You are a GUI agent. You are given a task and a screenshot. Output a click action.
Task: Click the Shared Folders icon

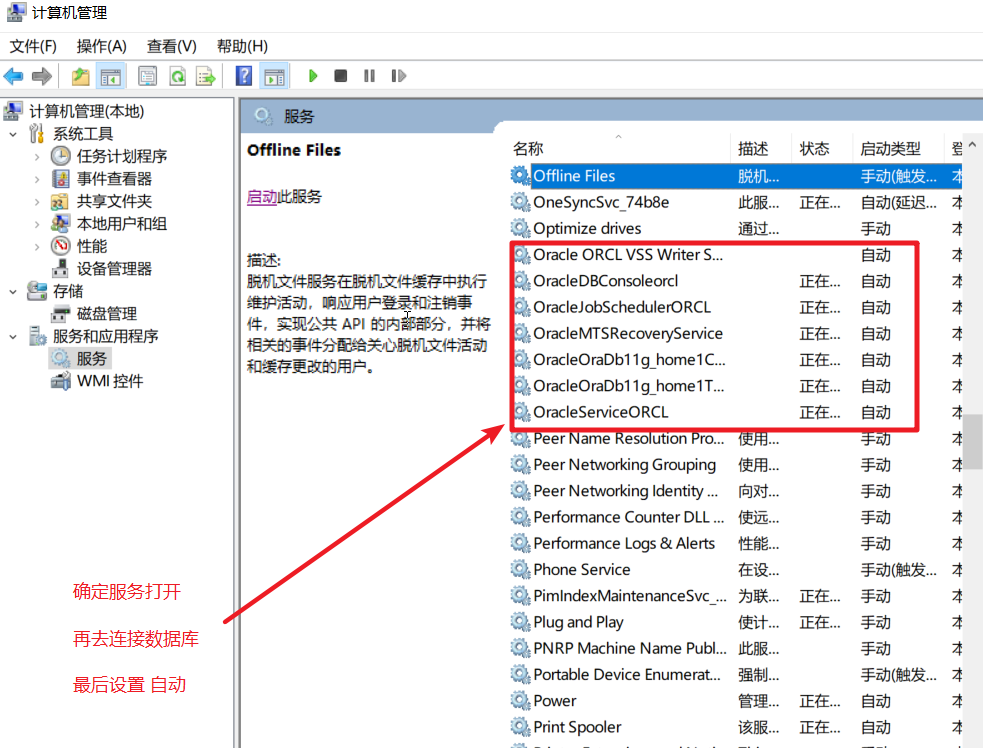[60, 201]
